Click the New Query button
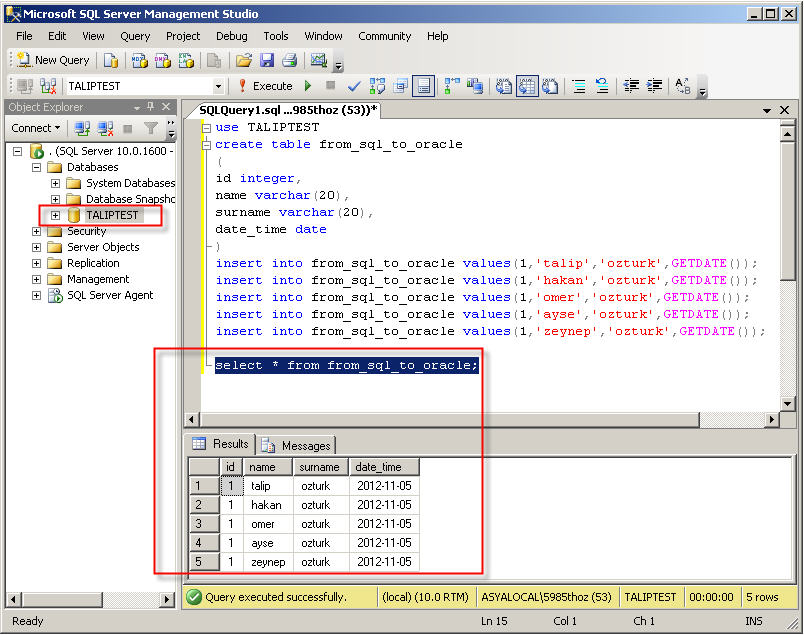Viewport: 804px width, 635px height. coord(52,61)
